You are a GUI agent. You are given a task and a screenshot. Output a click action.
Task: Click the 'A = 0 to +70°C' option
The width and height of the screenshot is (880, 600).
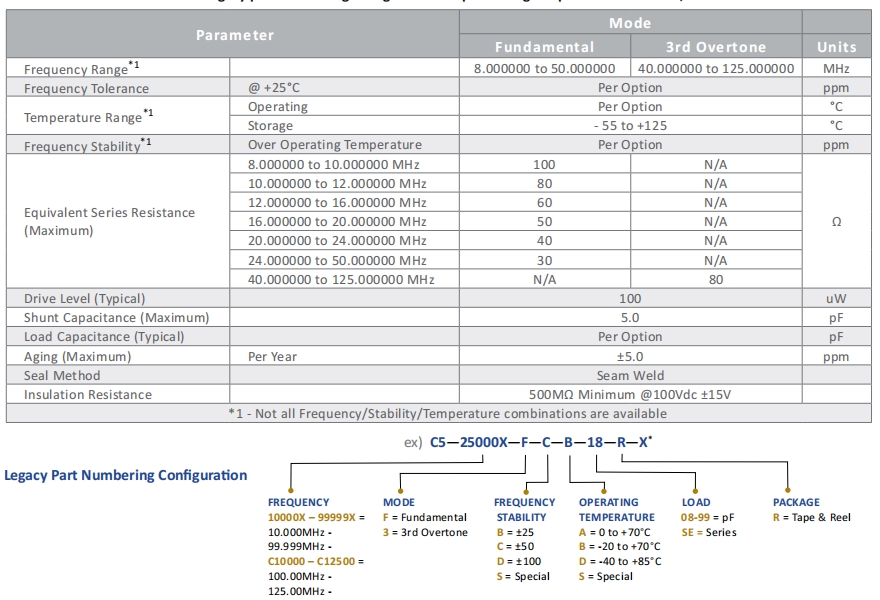click(614, 532)
